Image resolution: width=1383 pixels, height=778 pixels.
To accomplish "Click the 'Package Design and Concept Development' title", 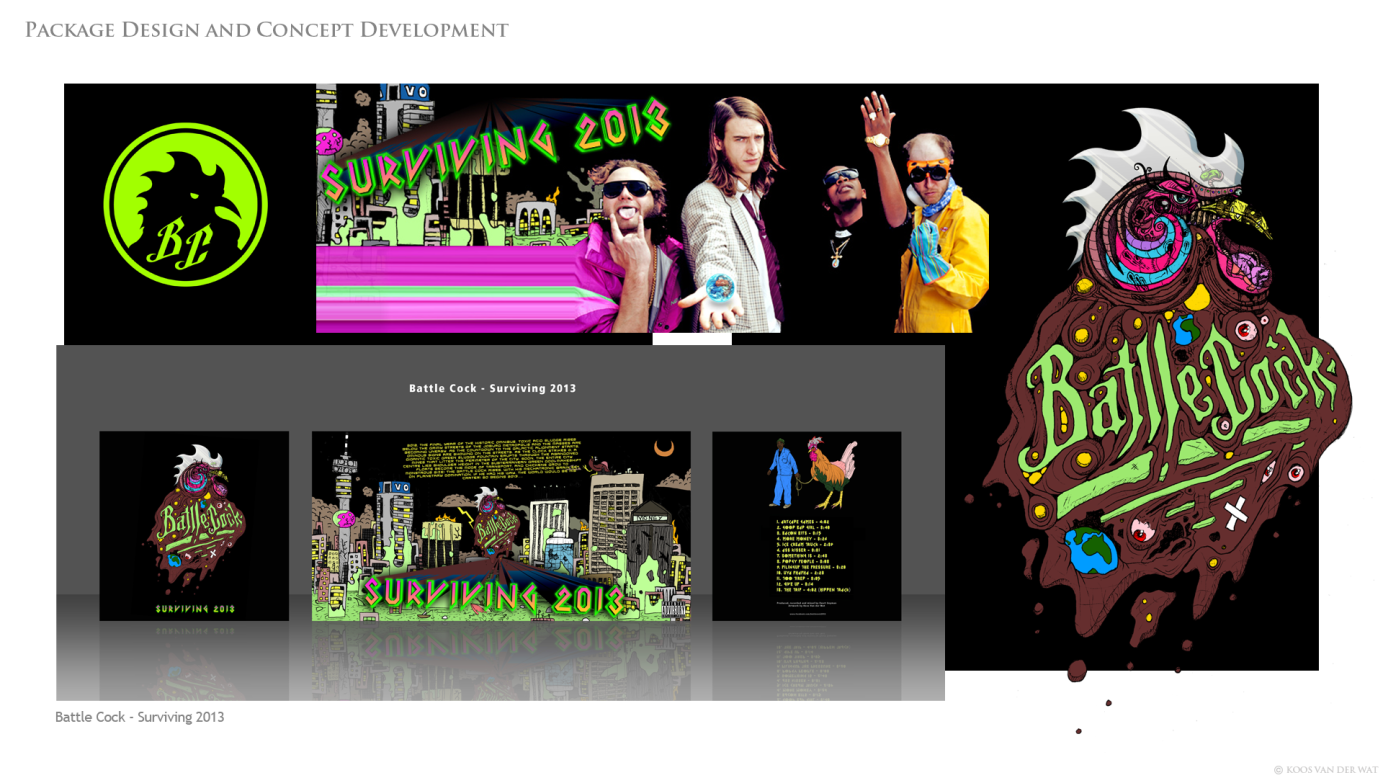I will (x=267, y=30).
